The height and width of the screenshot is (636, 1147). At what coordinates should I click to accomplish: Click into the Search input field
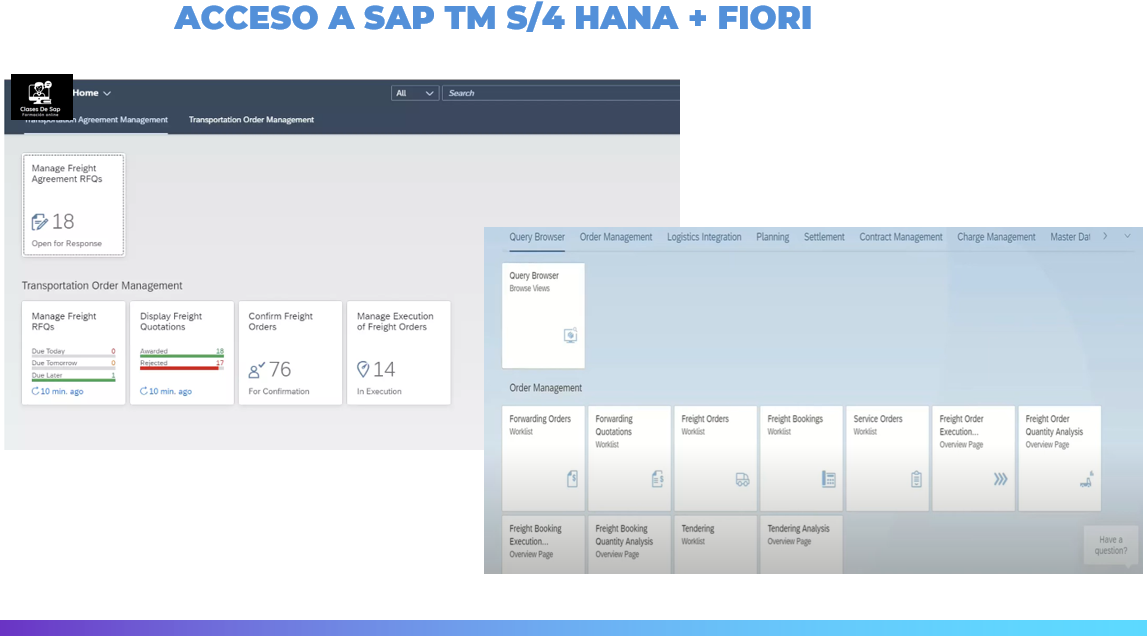coord(561,93)
